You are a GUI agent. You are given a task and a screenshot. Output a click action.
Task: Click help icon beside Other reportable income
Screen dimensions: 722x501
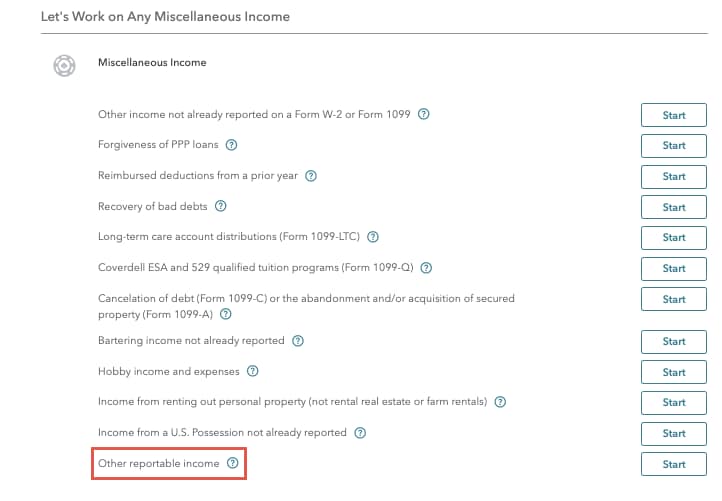point(233,463)
